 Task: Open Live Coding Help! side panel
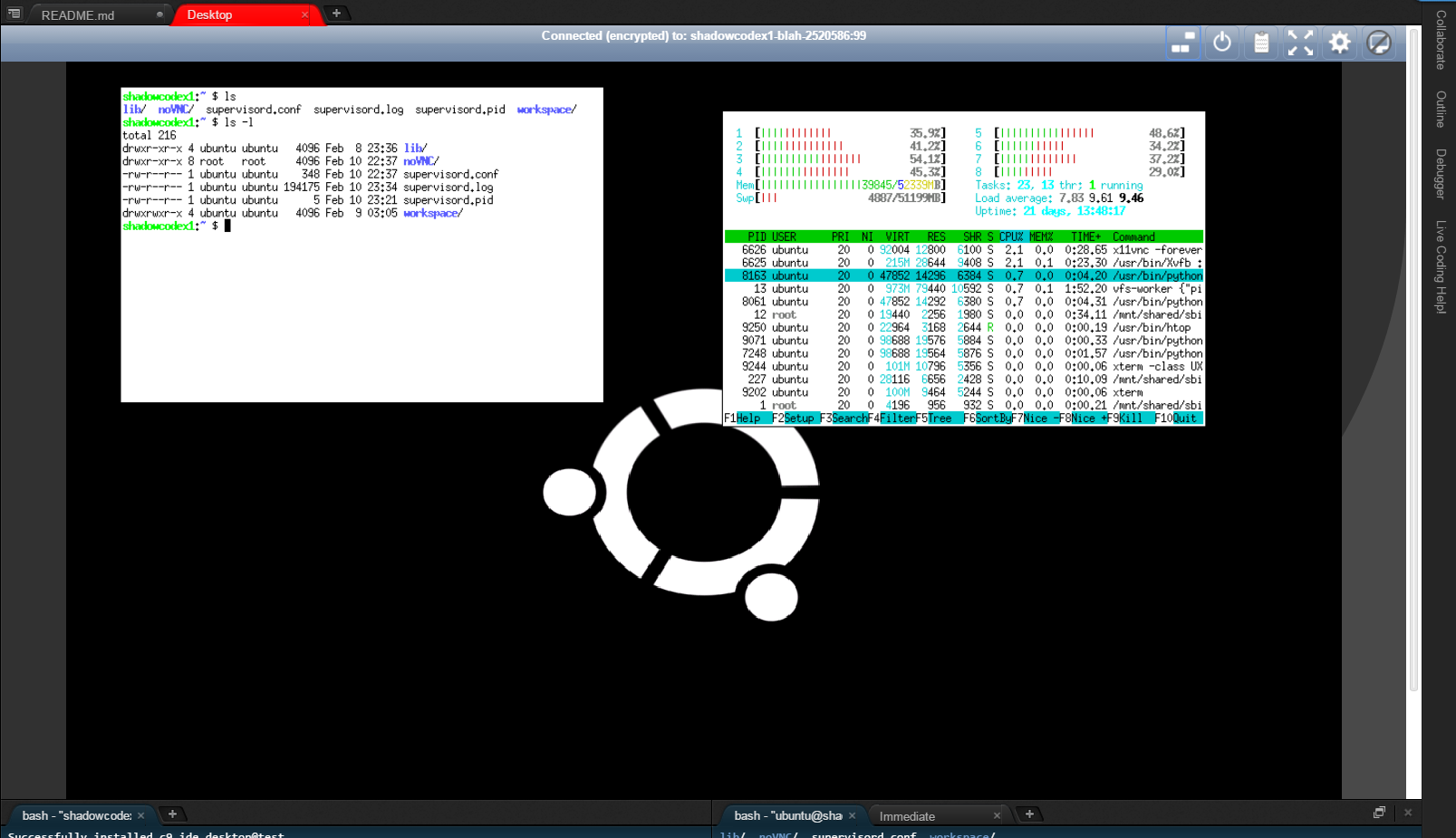(1441, 267)
